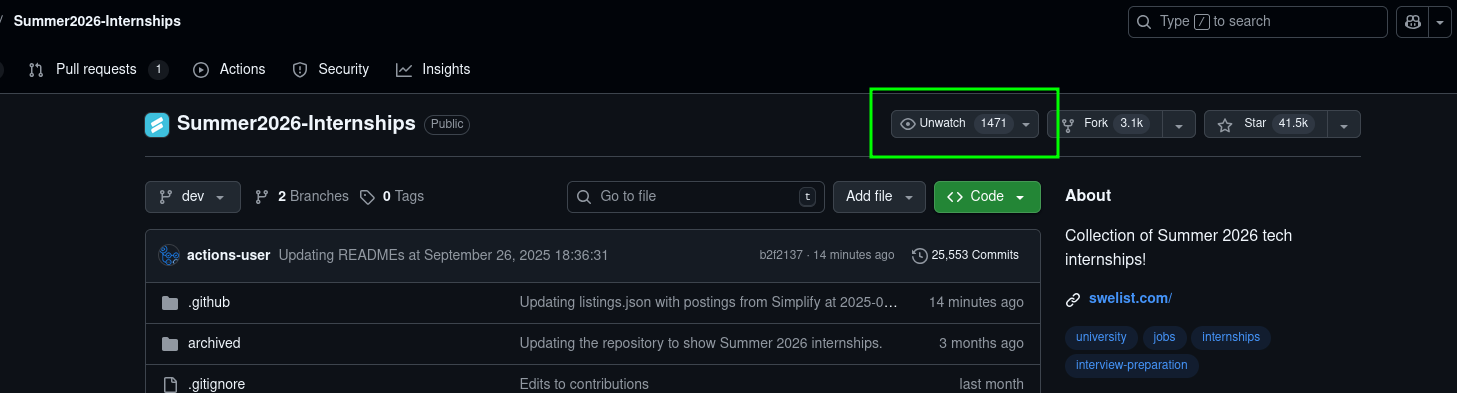The width and height of the screenshot is (1457, 393).
Task: Open the Updating READMEs commit message
Action: [x=443, y=255]
